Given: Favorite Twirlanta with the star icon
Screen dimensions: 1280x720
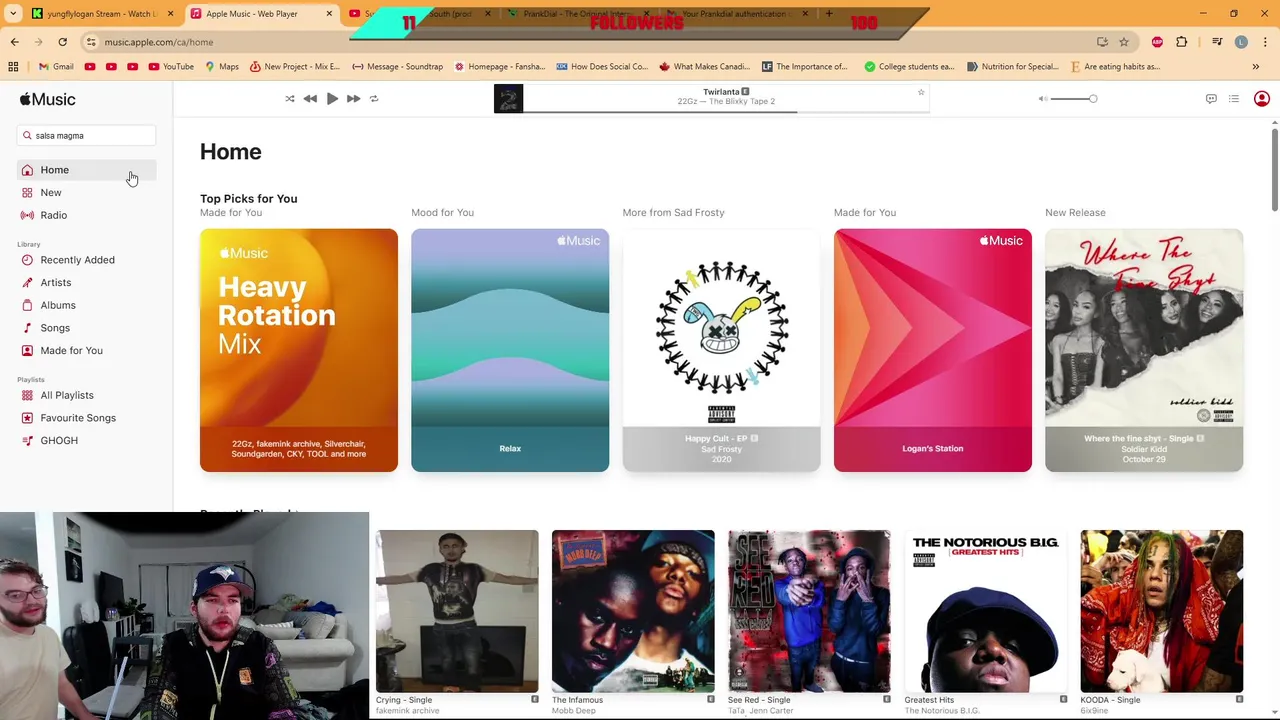Looking at the screenshot, I should coord(921,93).
